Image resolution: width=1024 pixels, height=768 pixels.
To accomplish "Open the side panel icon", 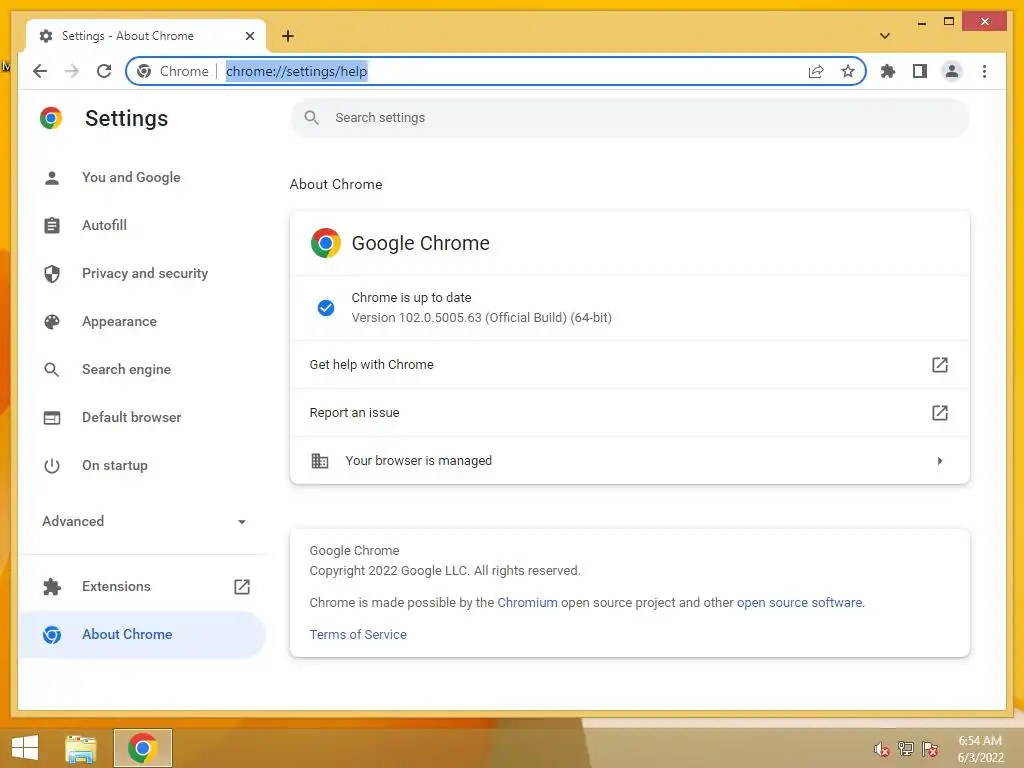I will coord(920,71).
